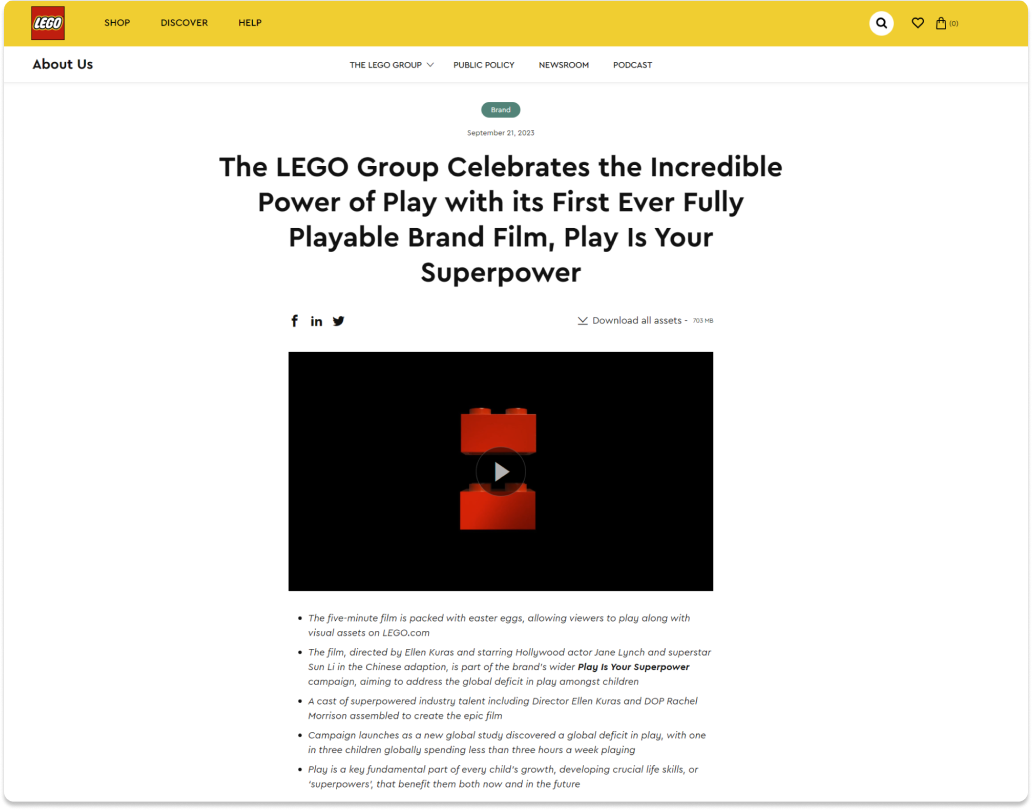Click the Brand category tag
1032x810 pixels.
point(501,110)
